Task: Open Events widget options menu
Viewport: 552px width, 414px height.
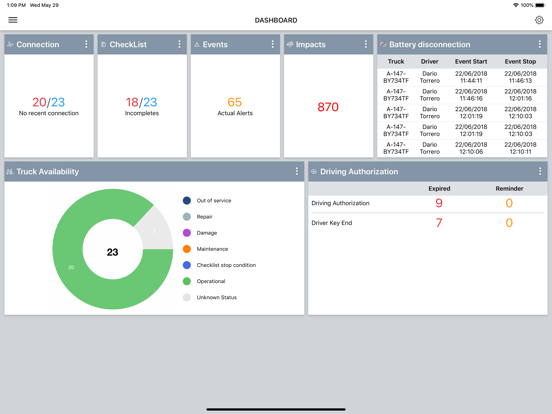Action: [x=272, y=44]
